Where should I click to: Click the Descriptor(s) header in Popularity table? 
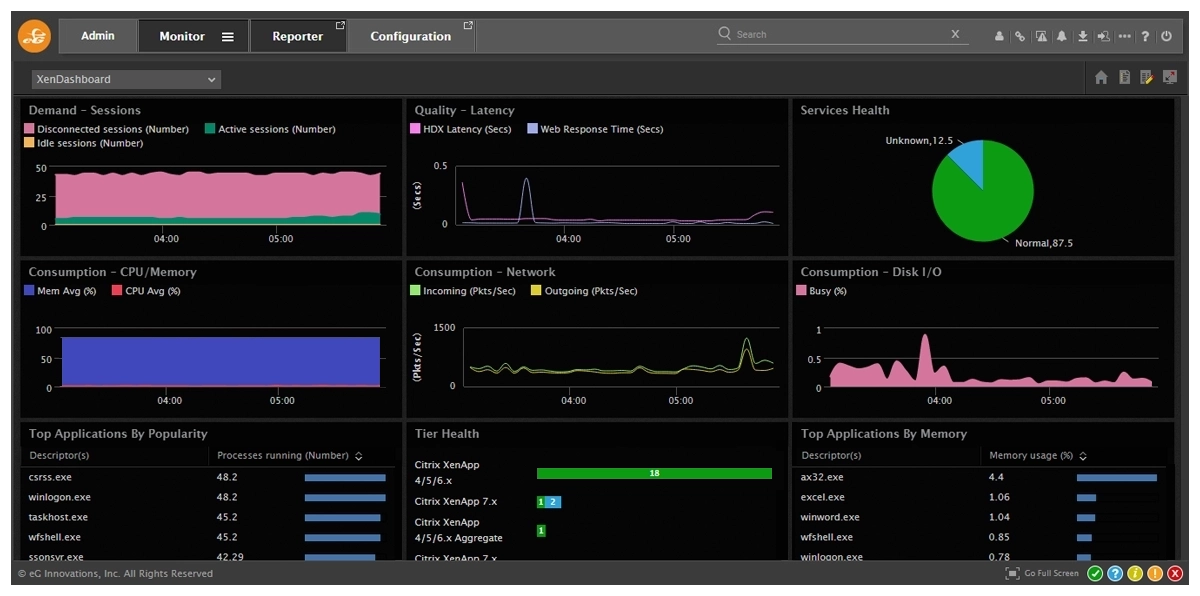(59, 456)
